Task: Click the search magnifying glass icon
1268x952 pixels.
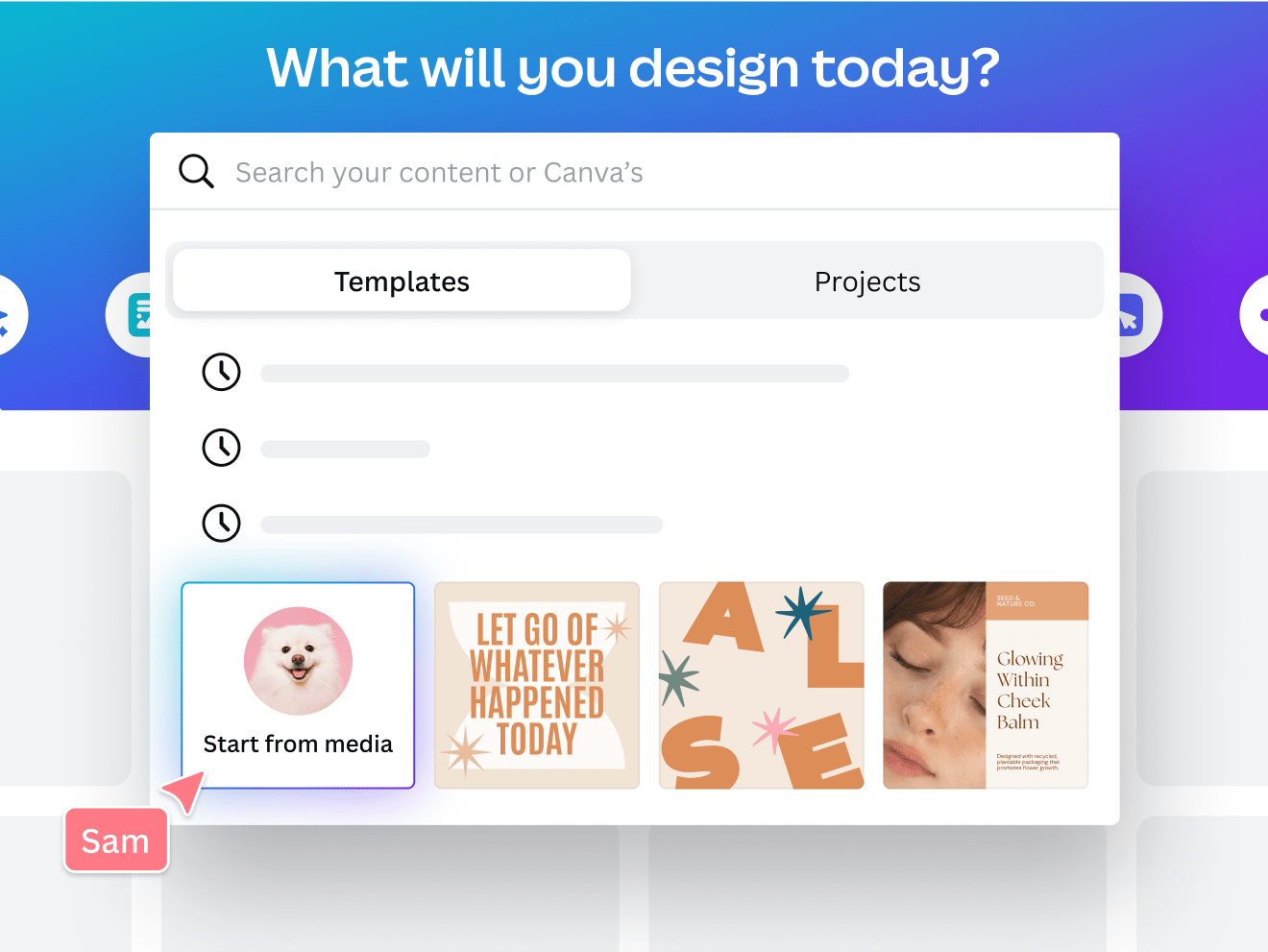Action: [196, 171]
